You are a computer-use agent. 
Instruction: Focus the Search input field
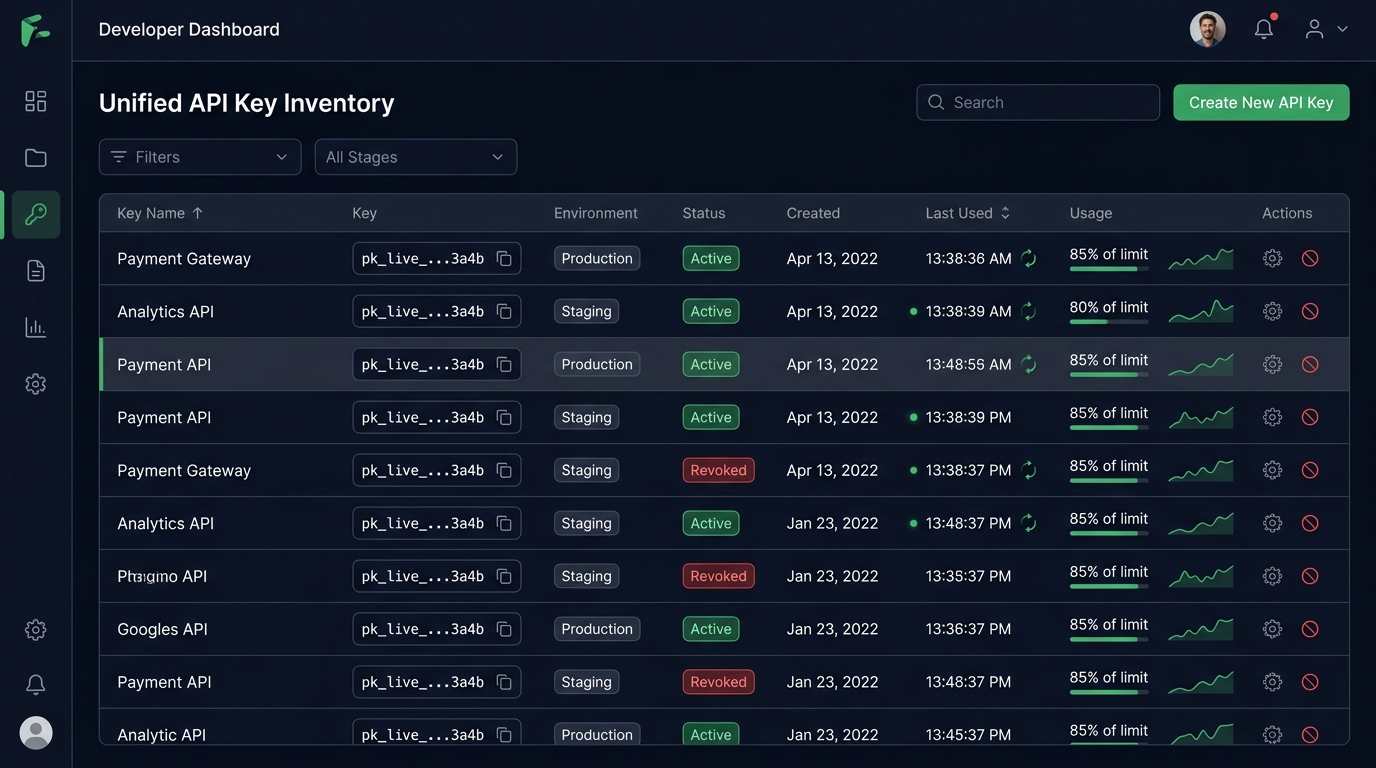[1038, 102]
